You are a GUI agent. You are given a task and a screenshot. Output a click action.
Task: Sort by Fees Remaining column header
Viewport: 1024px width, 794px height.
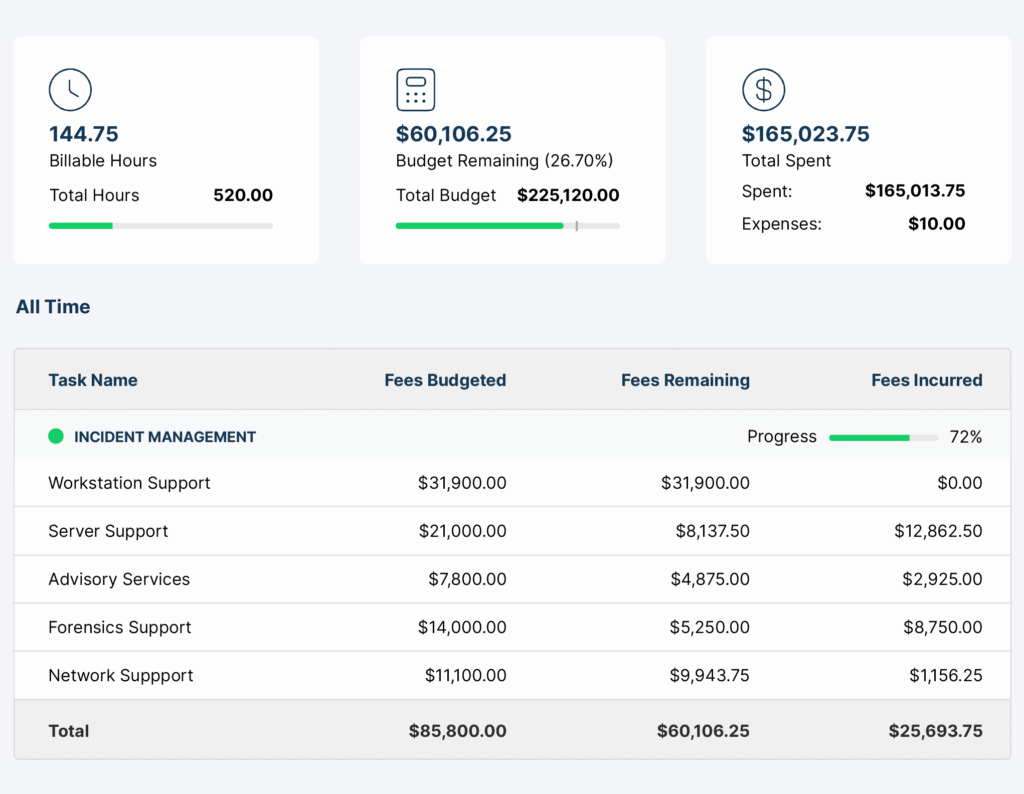[x=685, y=380]
